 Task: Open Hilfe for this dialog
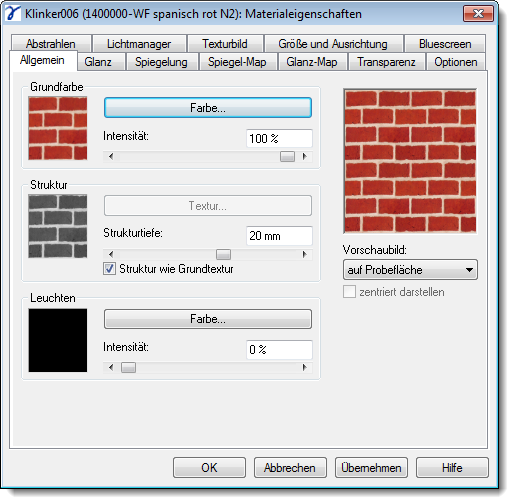(x=452, y=468)
